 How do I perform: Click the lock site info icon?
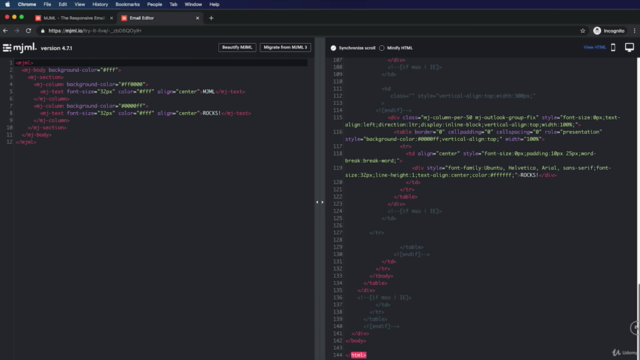pyautogui.click(x=42, y=31)
